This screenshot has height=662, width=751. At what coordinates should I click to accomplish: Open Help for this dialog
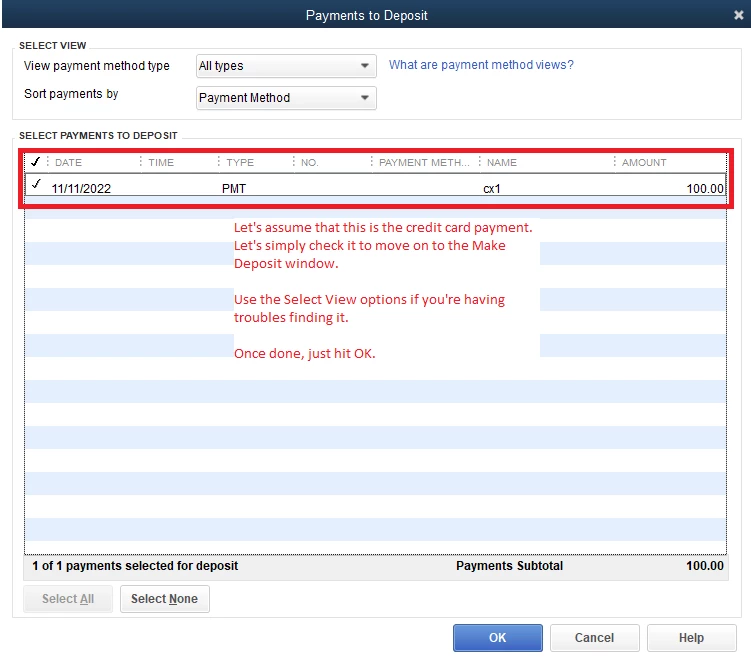[691, 638]
